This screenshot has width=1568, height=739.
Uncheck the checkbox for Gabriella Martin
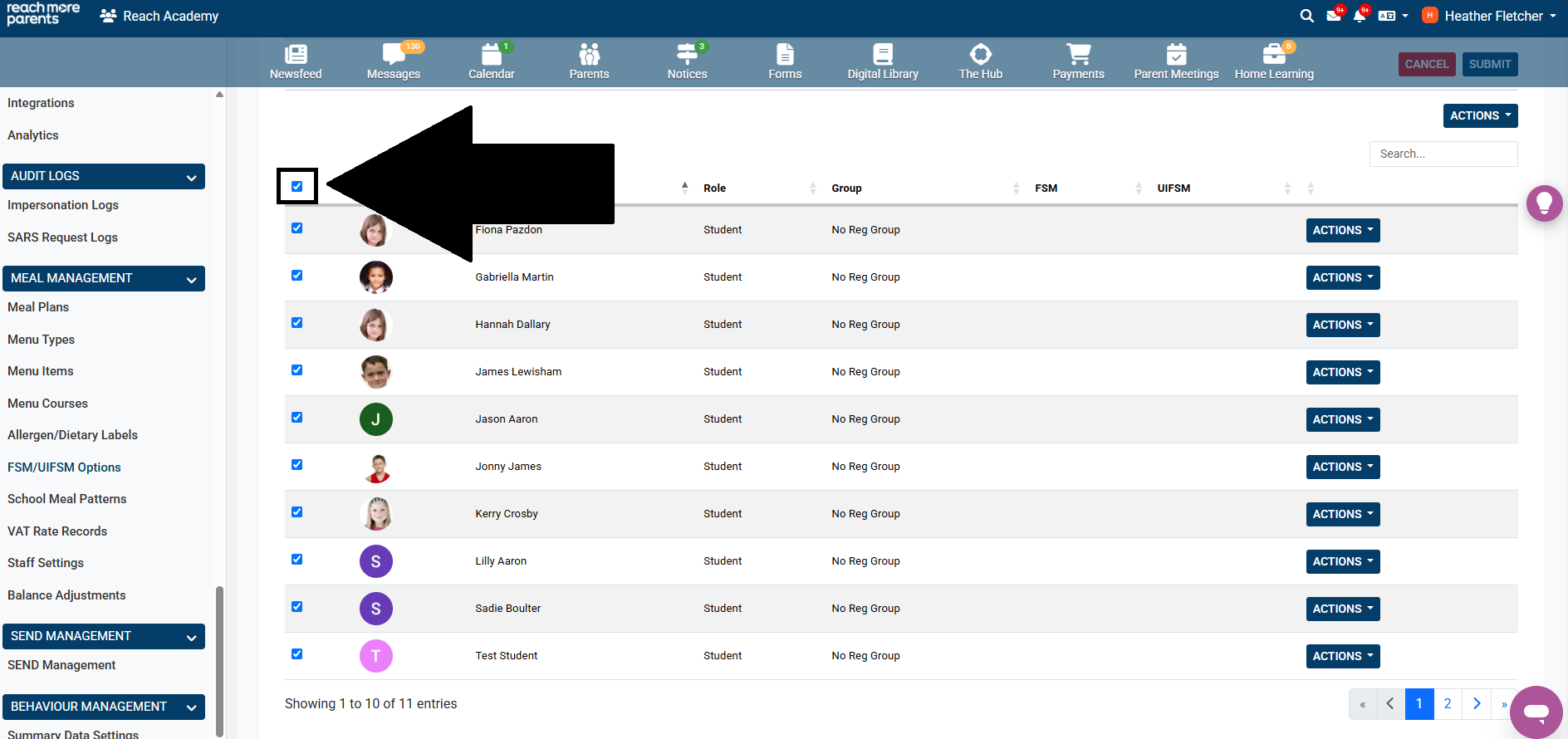pyautogui.click(x=296, y=276)
